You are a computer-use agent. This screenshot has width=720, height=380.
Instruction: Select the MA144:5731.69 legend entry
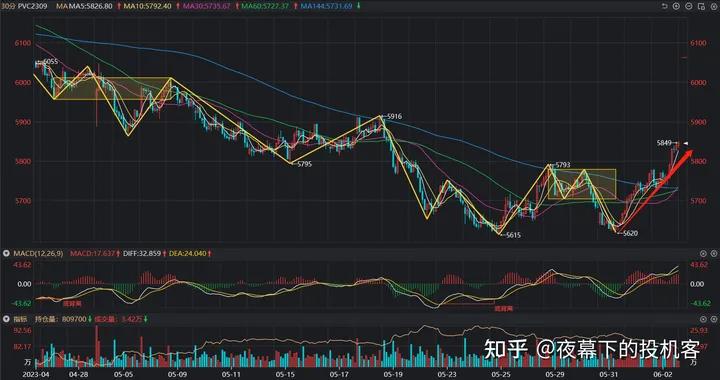pos(326,6)
